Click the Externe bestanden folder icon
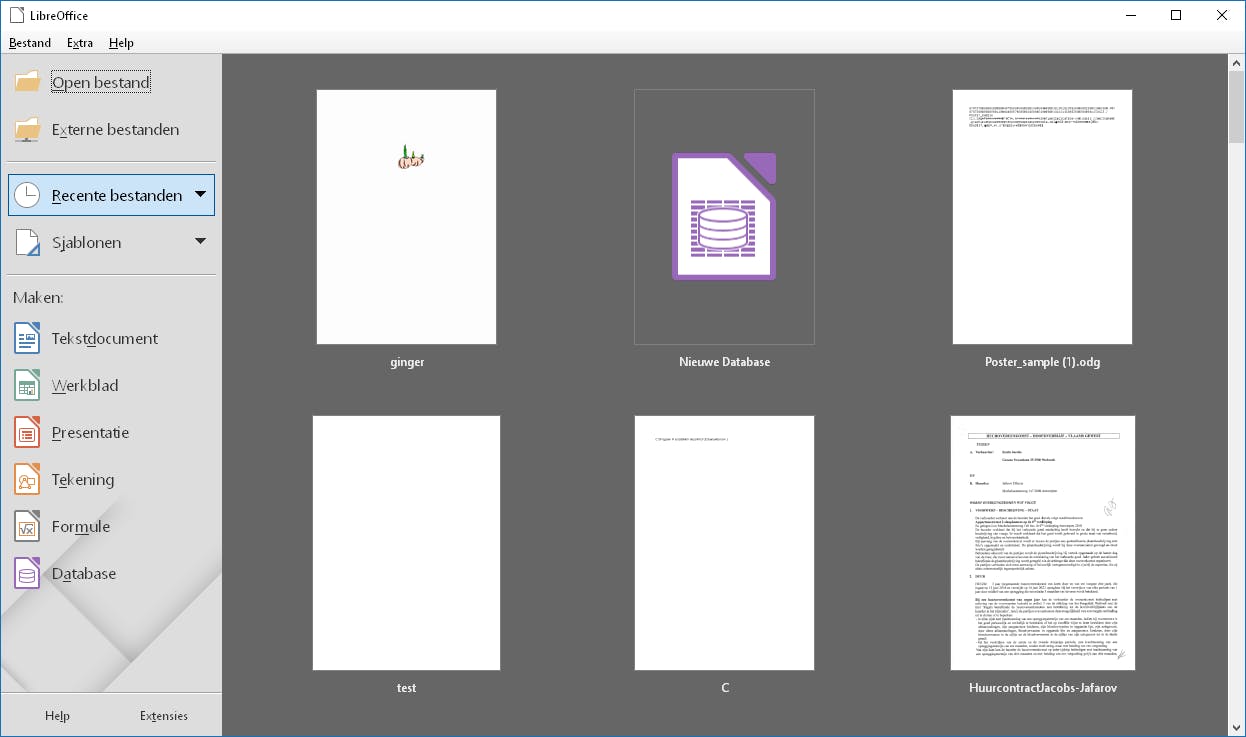The image size is (1246, 737). click(27, 129)
